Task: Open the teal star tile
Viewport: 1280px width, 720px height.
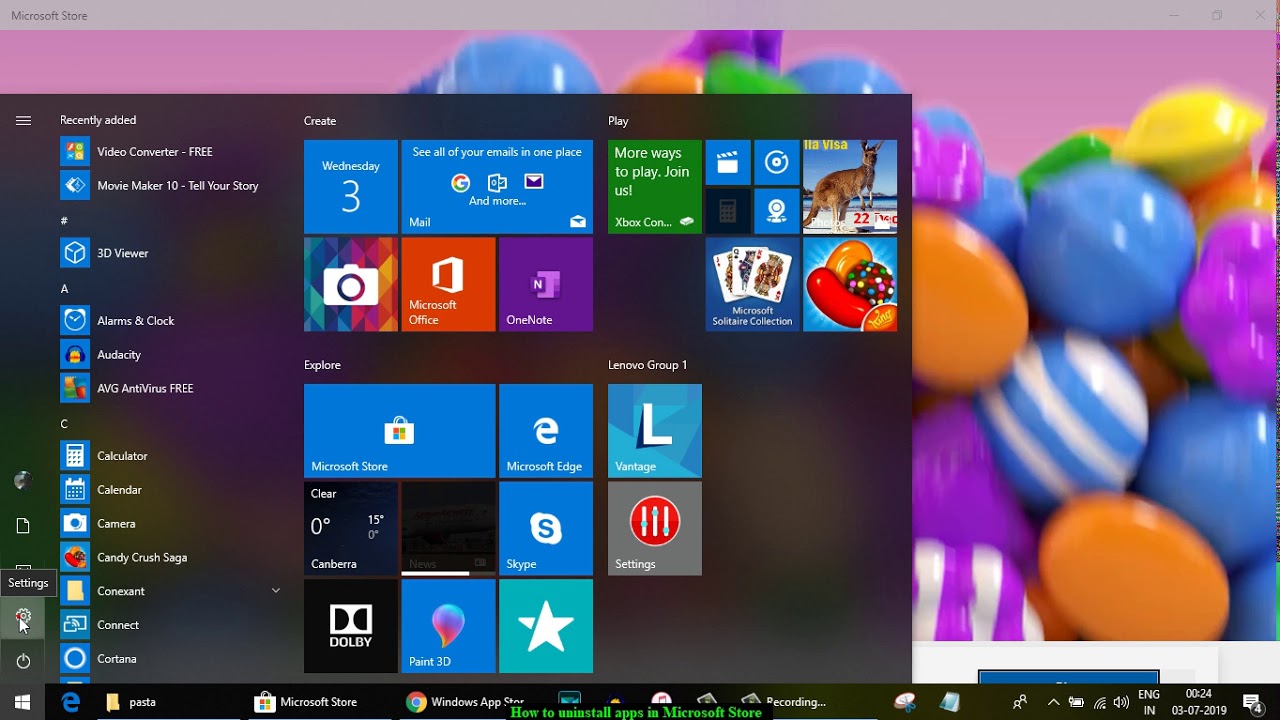Action: 546,626
